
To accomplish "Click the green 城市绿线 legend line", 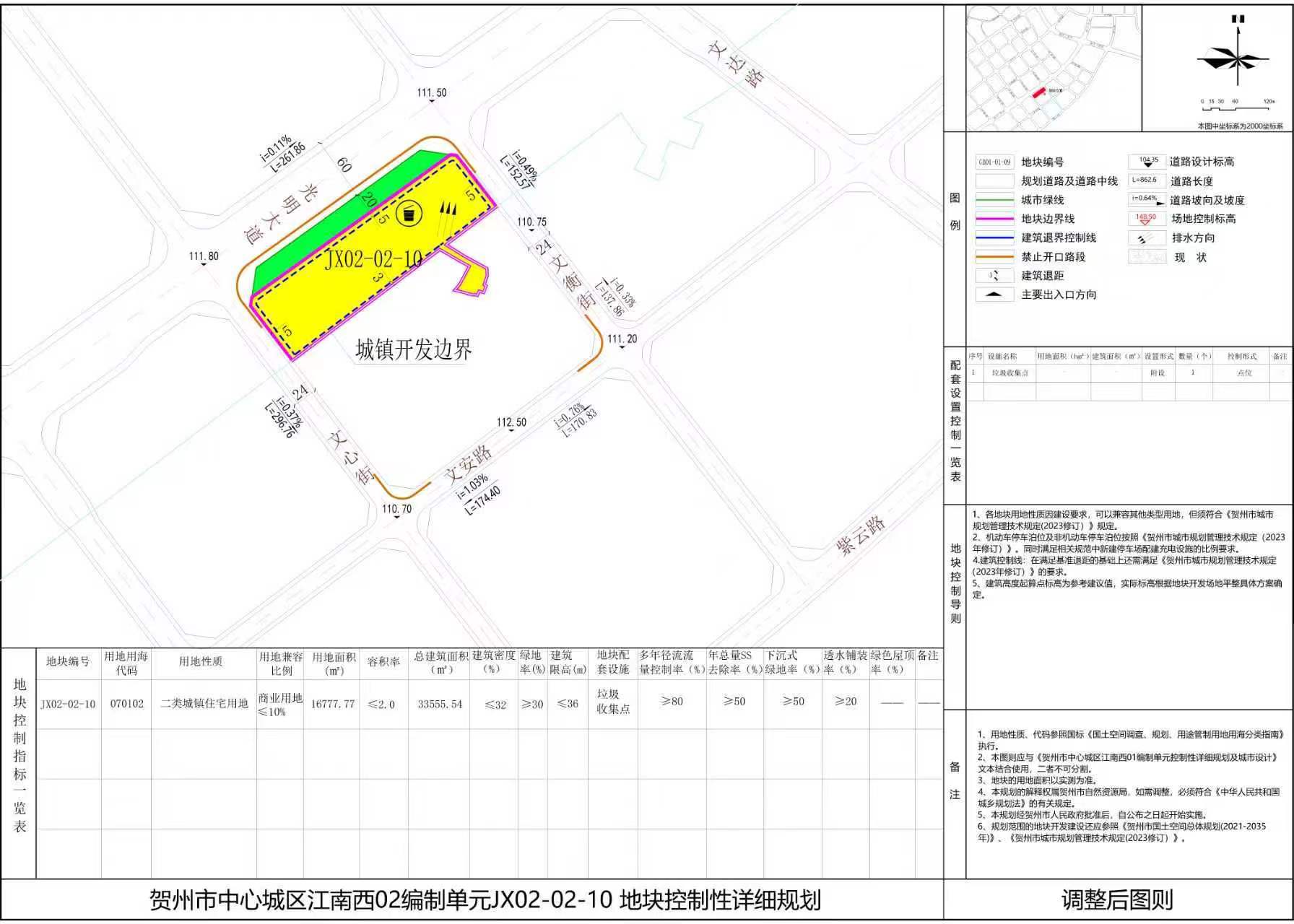I will (994, 200).
